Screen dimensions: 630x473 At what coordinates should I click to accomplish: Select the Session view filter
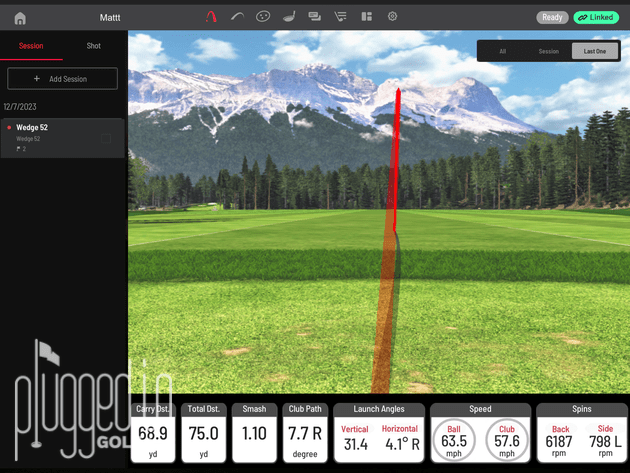(548, 51)
